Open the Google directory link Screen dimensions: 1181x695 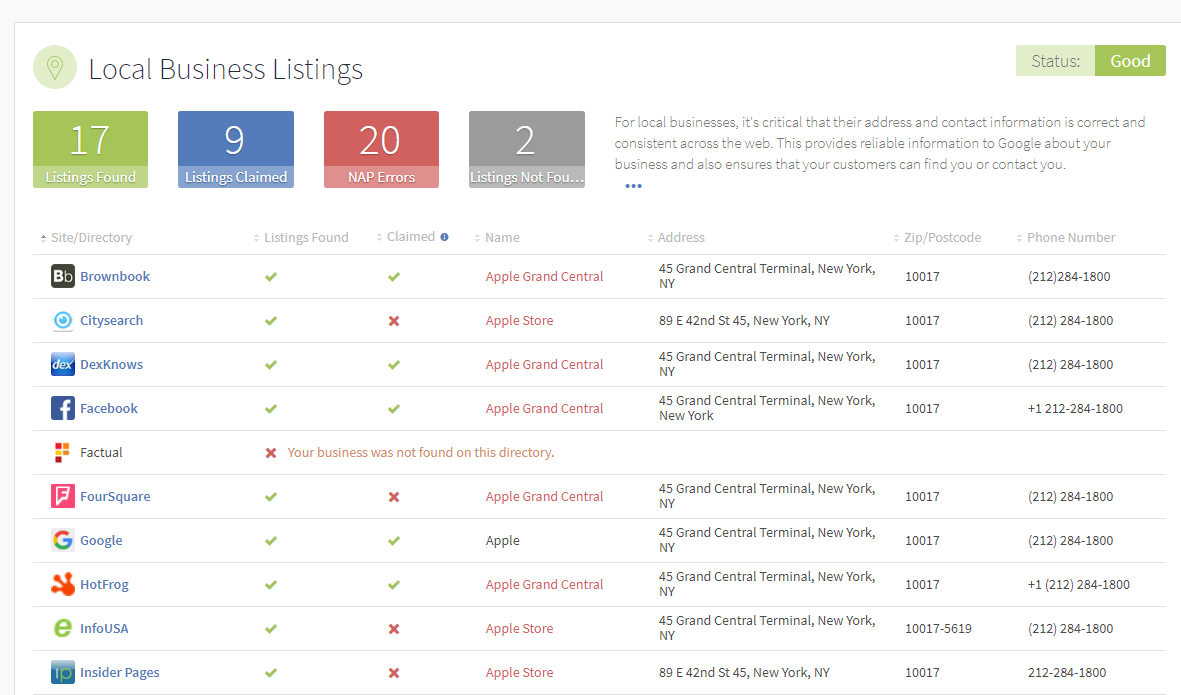coord(102,541)
